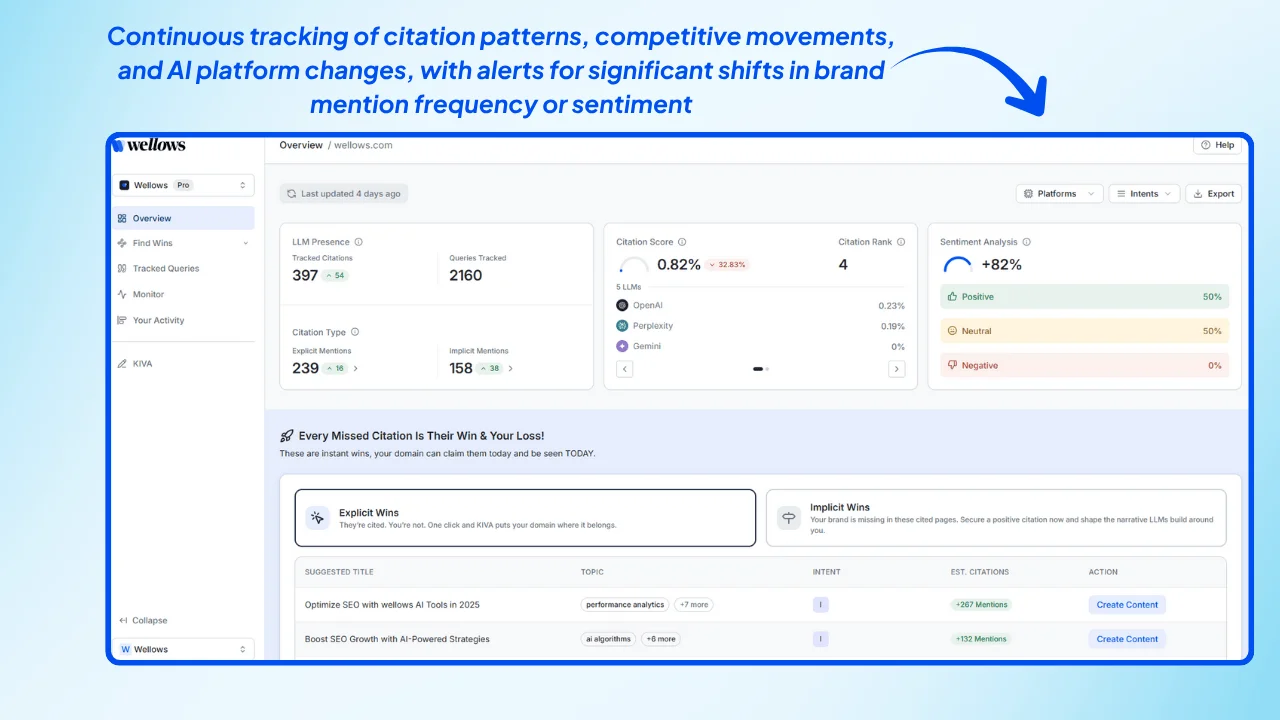This screenshot has width=1280, height=720.
Task: Click the Tracked Queries icon
Action: pyautogui.click(x=122, y=268)
